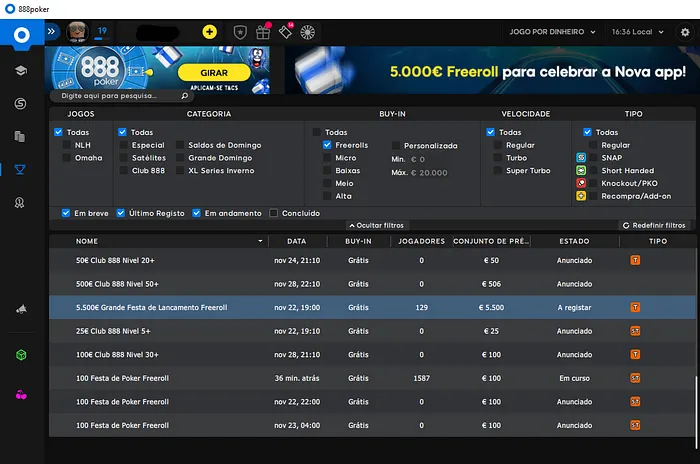Collapse filters with Ocultar filtros
Screen dimensions: 700x464
pos(376,226)
